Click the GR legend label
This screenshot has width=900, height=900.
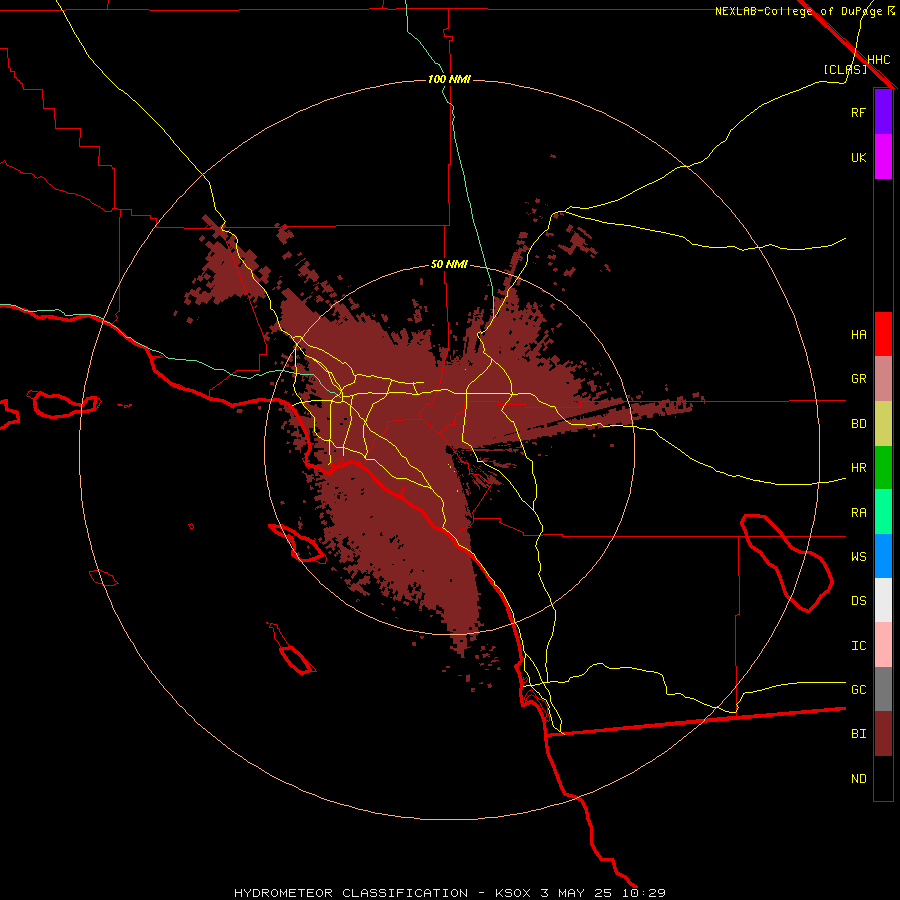[858, 379]
